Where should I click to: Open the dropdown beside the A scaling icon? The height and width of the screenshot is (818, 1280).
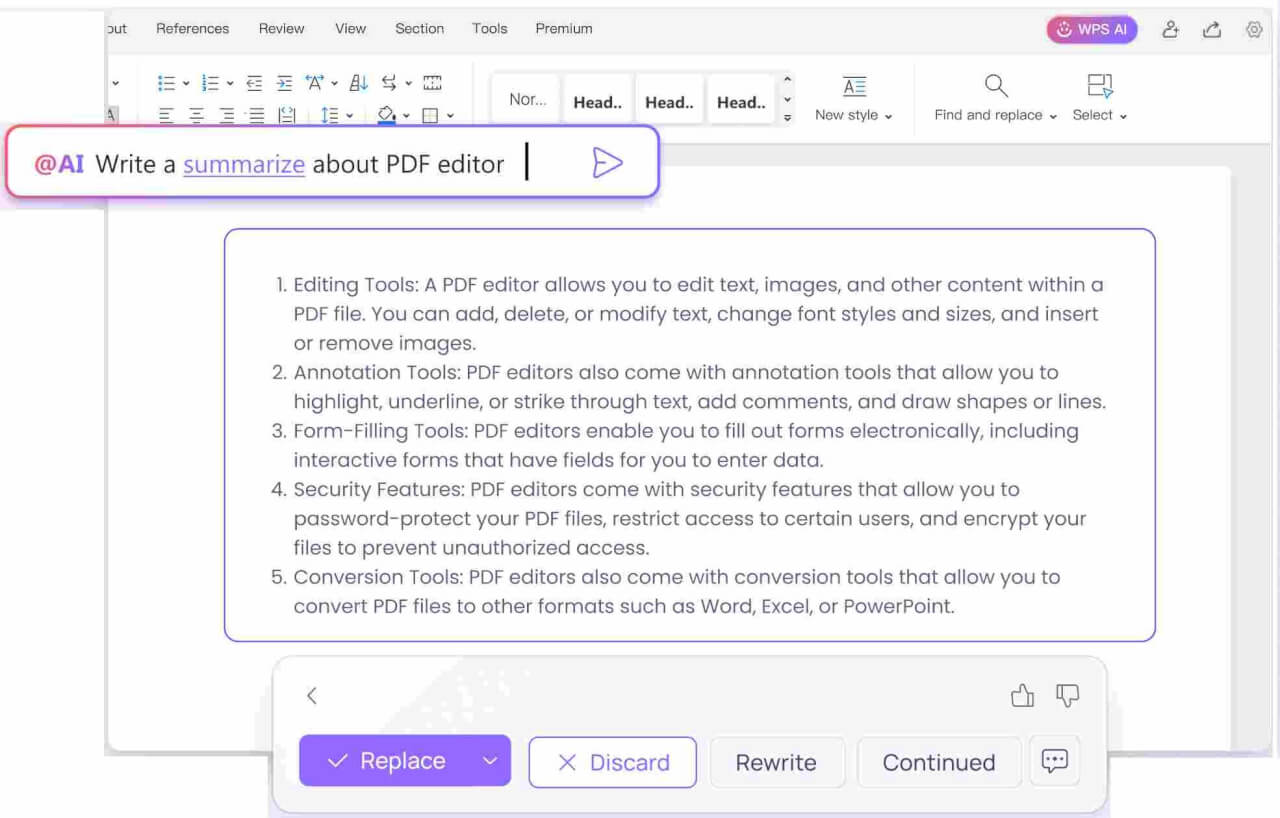click(334, 84)
